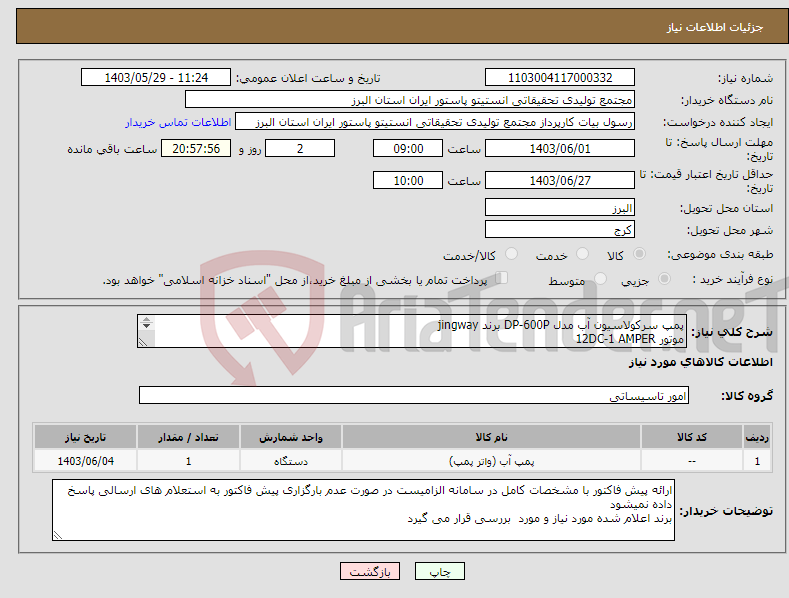Screen dimensions: 789x598
Task: Click the response time field 09:00
Action: pyautogui.click(x=408, y=148)
